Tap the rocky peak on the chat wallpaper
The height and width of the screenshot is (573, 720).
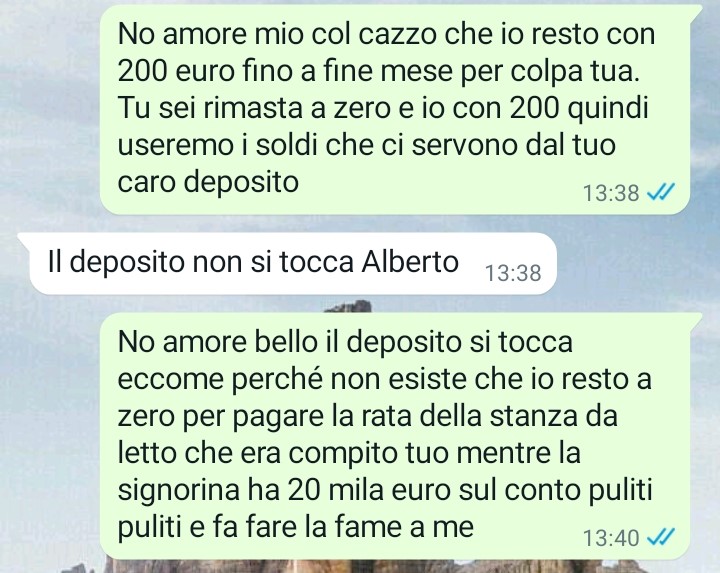350,306
